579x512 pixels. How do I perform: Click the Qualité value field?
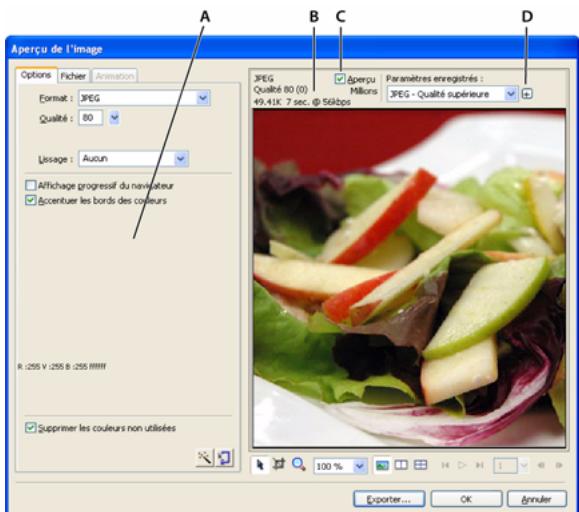90,118
